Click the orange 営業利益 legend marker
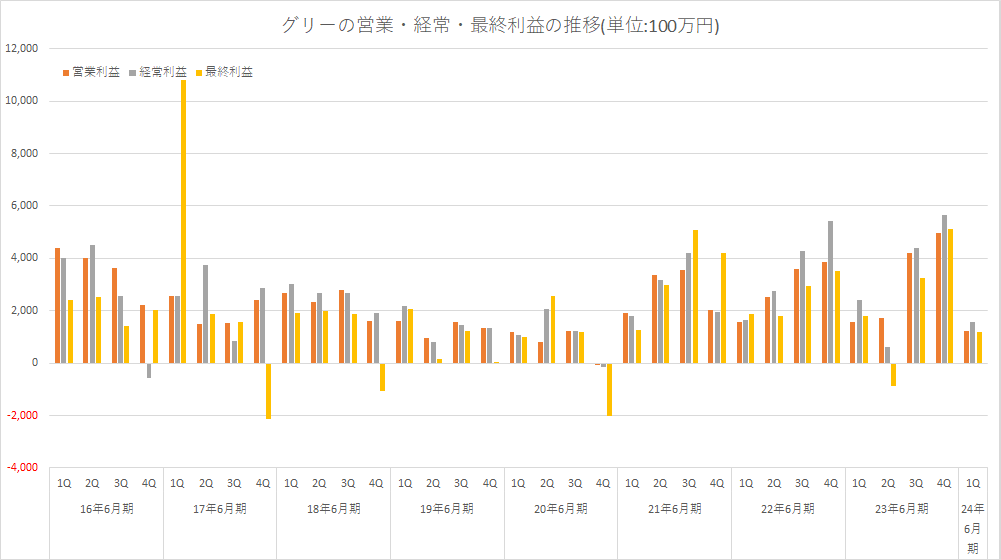 pyautogui.click(x=66, y=73)
